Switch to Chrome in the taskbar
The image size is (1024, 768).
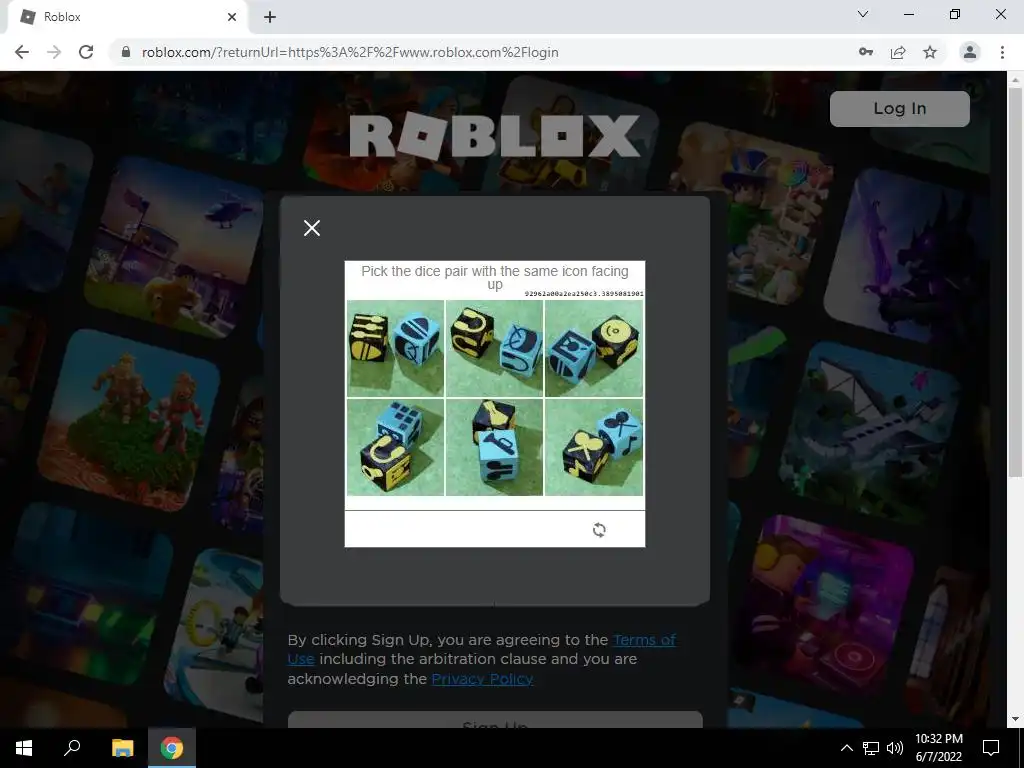click(x=172, y=748)
